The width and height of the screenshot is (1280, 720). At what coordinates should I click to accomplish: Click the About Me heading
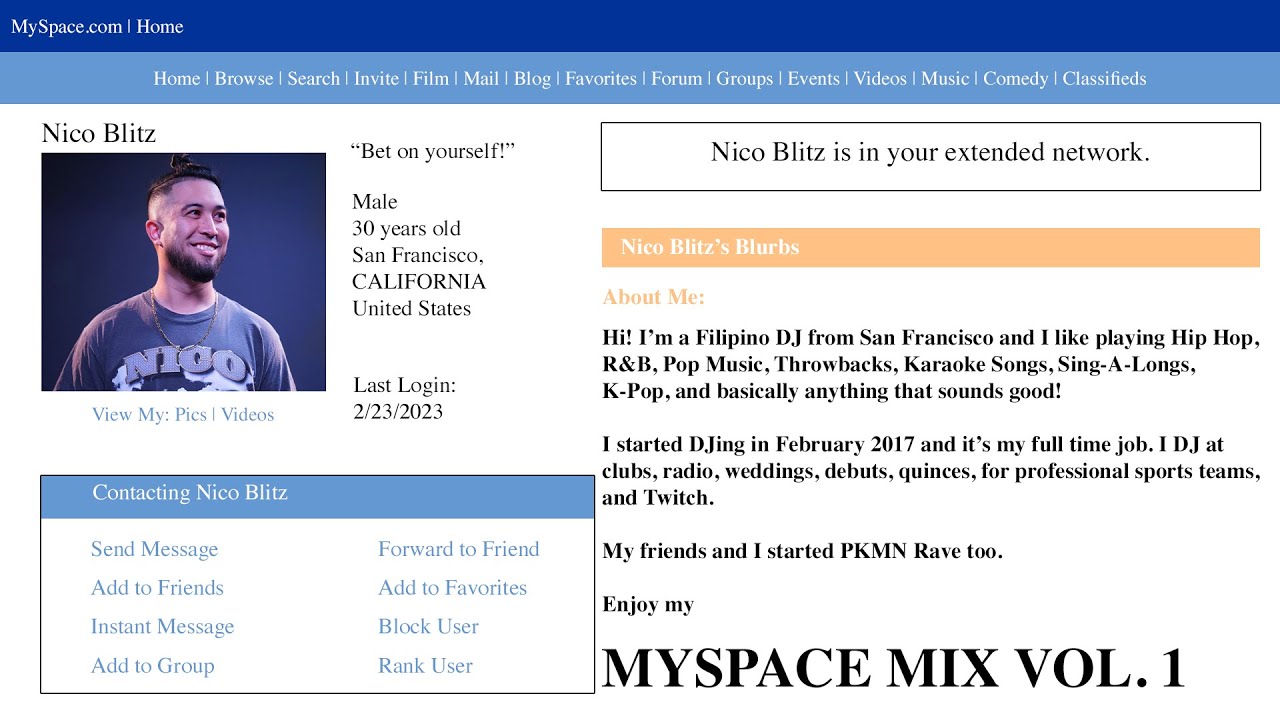[654, 297]
